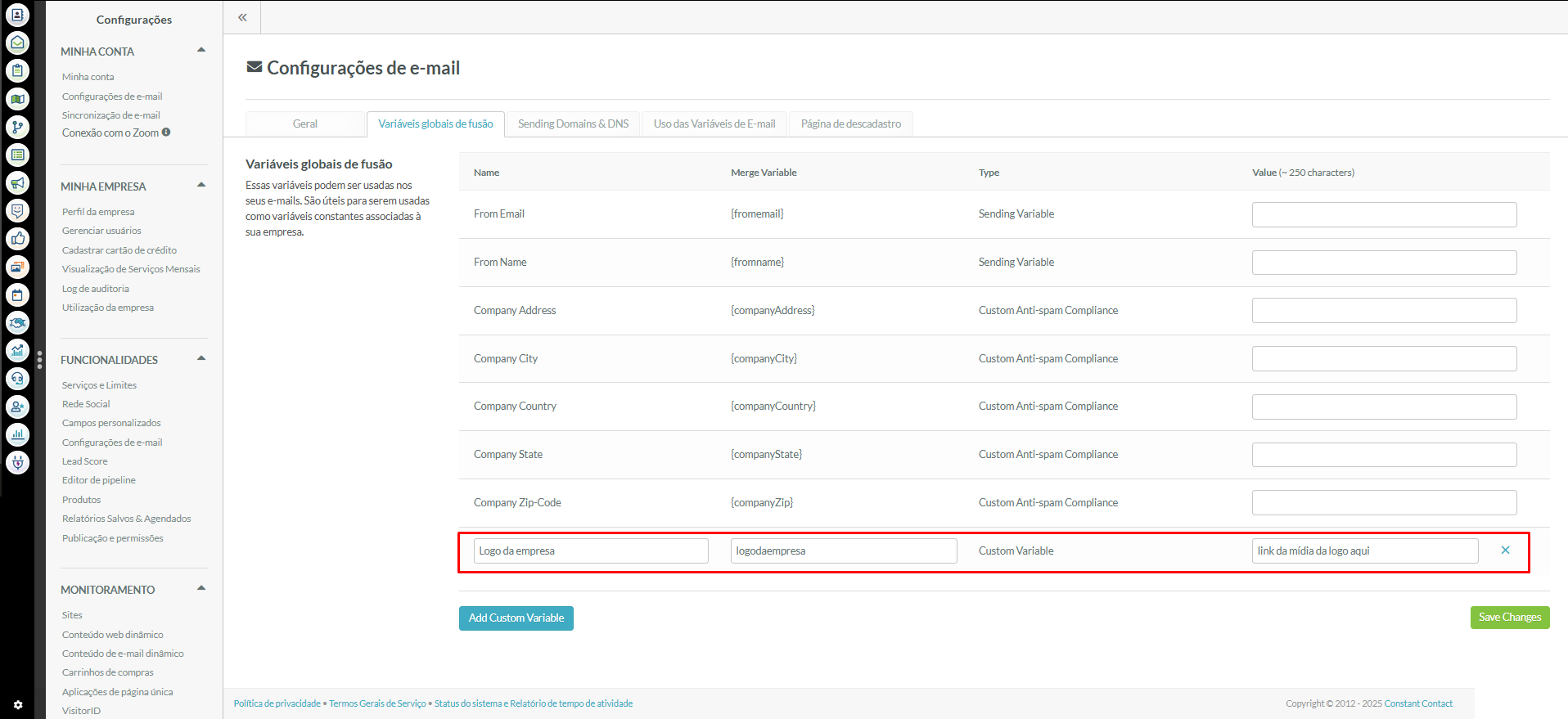Click the From Email value field
The height and width of the screenshot is (719, 1568).
pos(1383,214)
